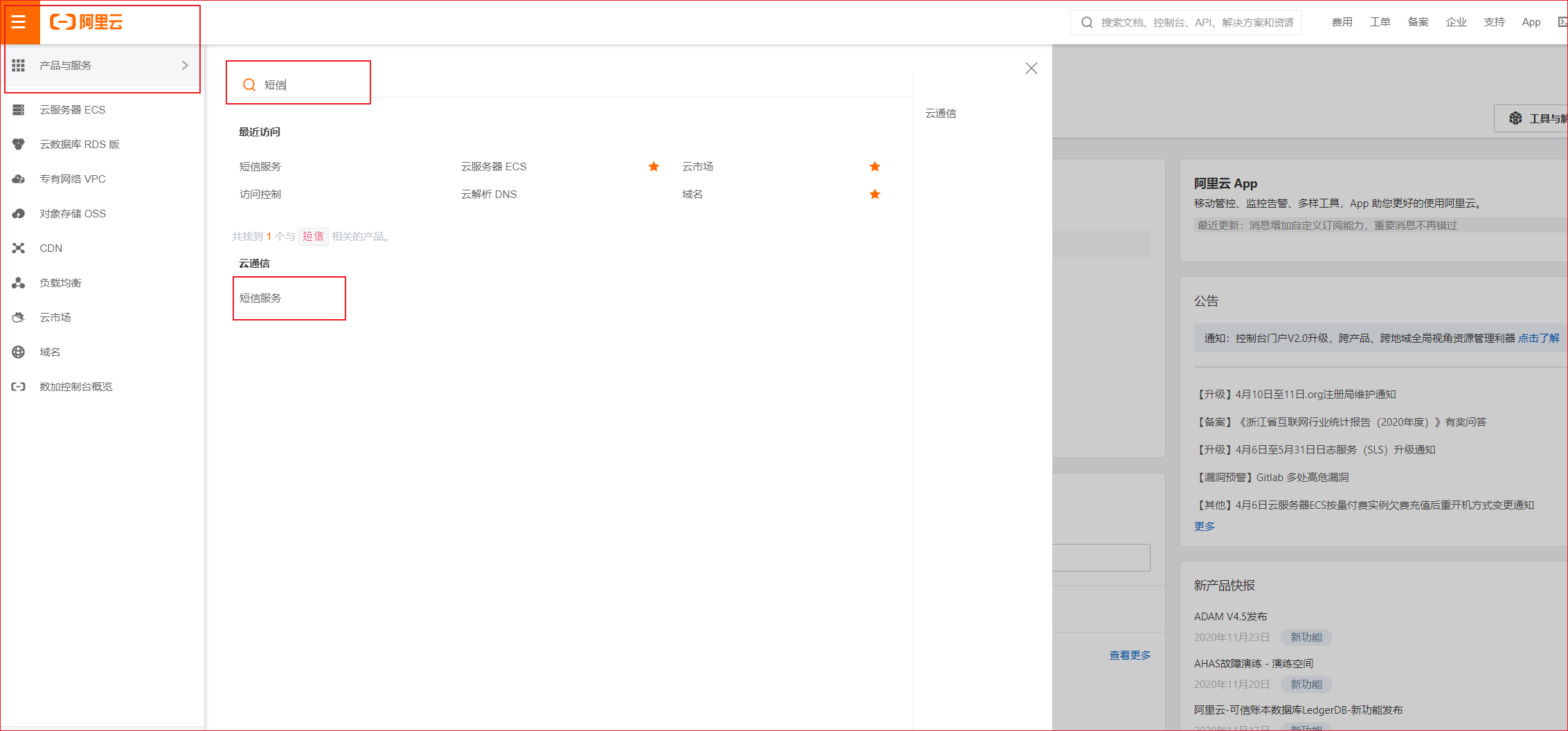Image resolution: width=1568 pixels, height=731 pixels.
Task: Open 云服务器 ECS under 最近访问
Action: tap(494, 167)
